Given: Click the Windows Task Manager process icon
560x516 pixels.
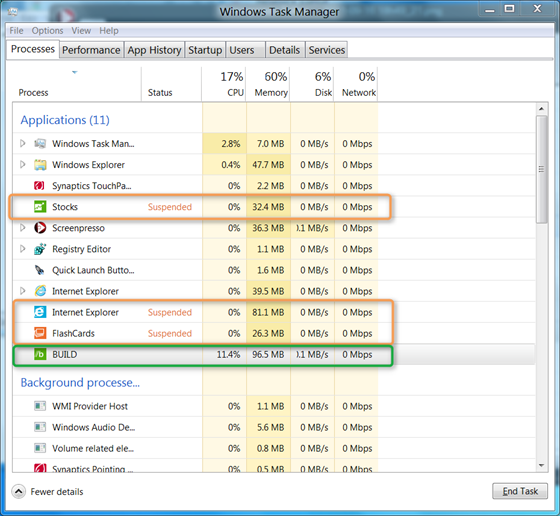Looking at the screenshot, I should tap(40, 144).
